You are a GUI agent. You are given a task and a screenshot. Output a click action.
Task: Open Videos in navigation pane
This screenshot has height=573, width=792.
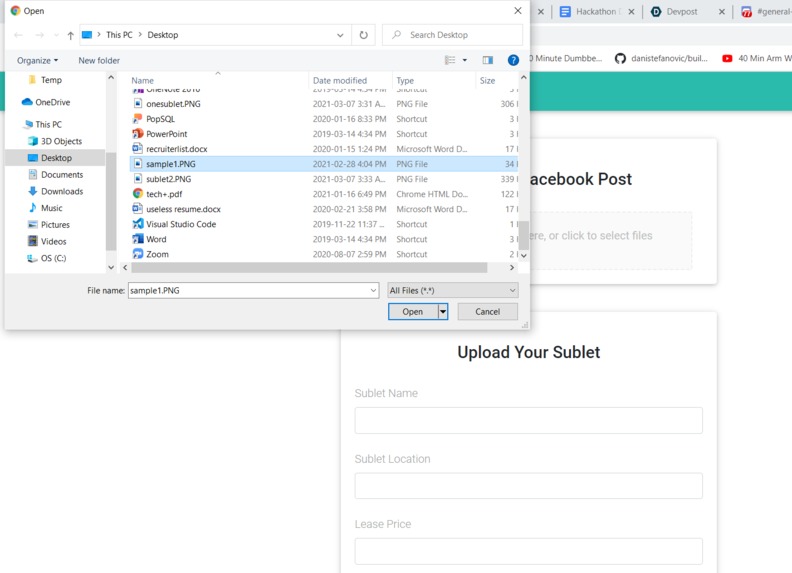pos(47,241)
